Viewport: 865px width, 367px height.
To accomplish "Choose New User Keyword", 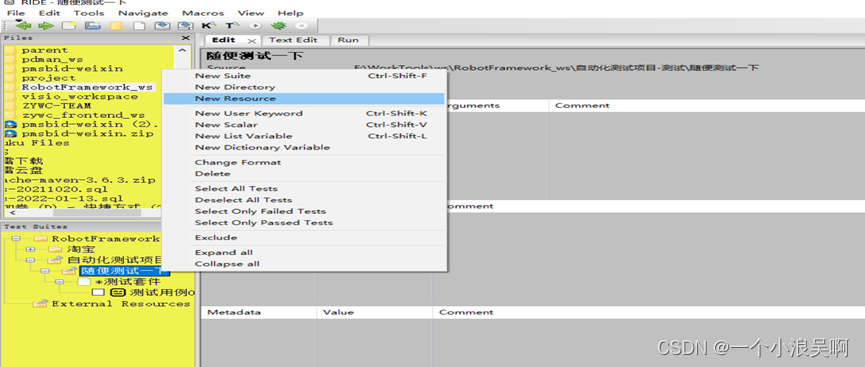I will 305,113.
